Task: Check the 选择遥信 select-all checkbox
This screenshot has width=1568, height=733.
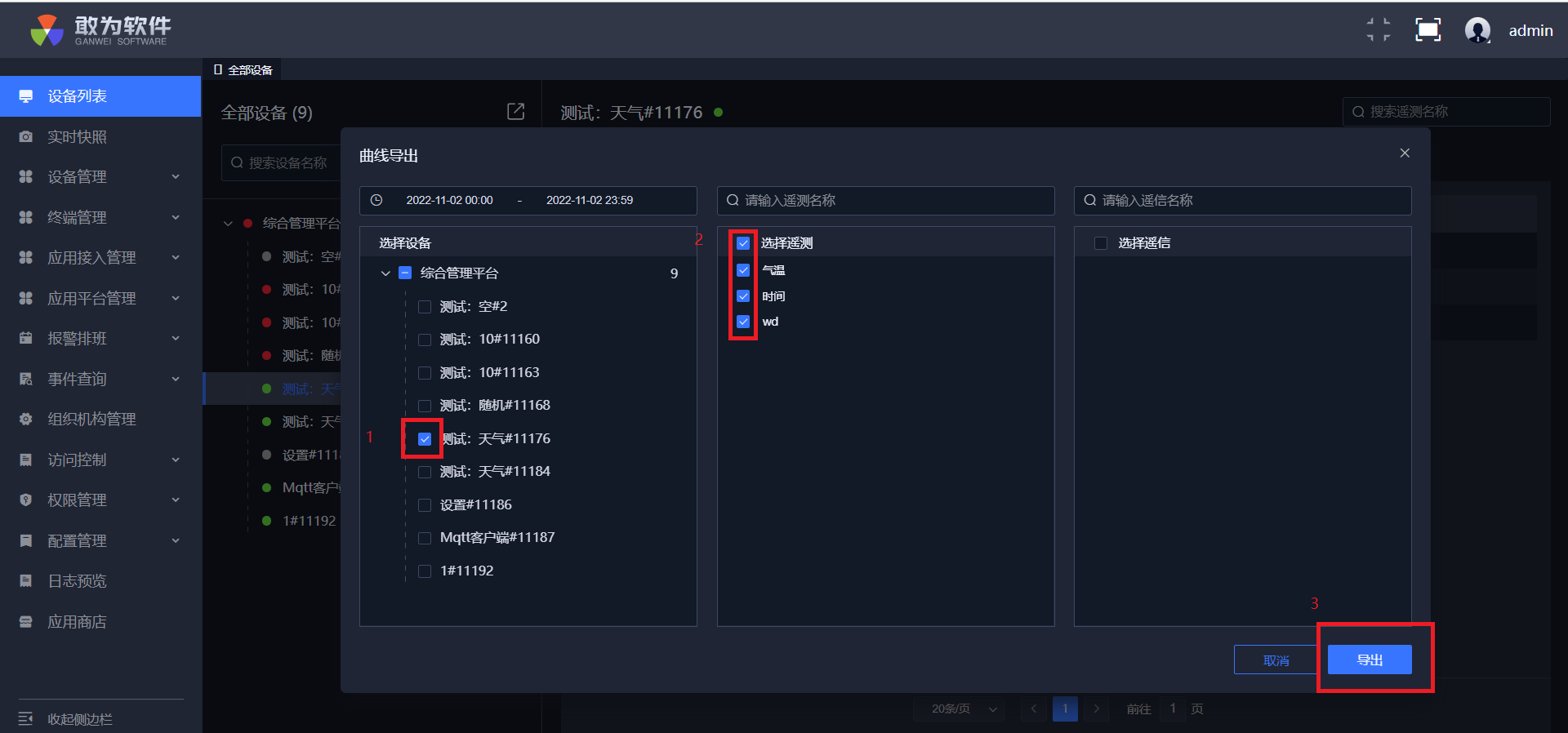Action: click(1101, 243)
